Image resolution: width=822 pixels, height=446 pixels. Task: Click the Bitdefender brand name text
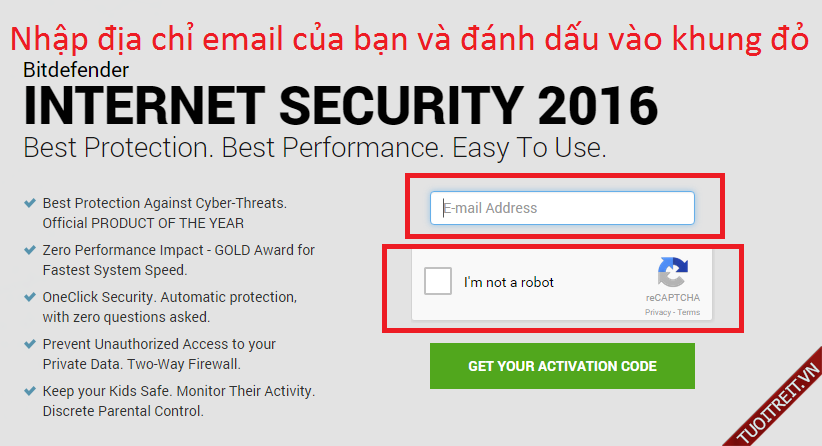tap(76, 71)
